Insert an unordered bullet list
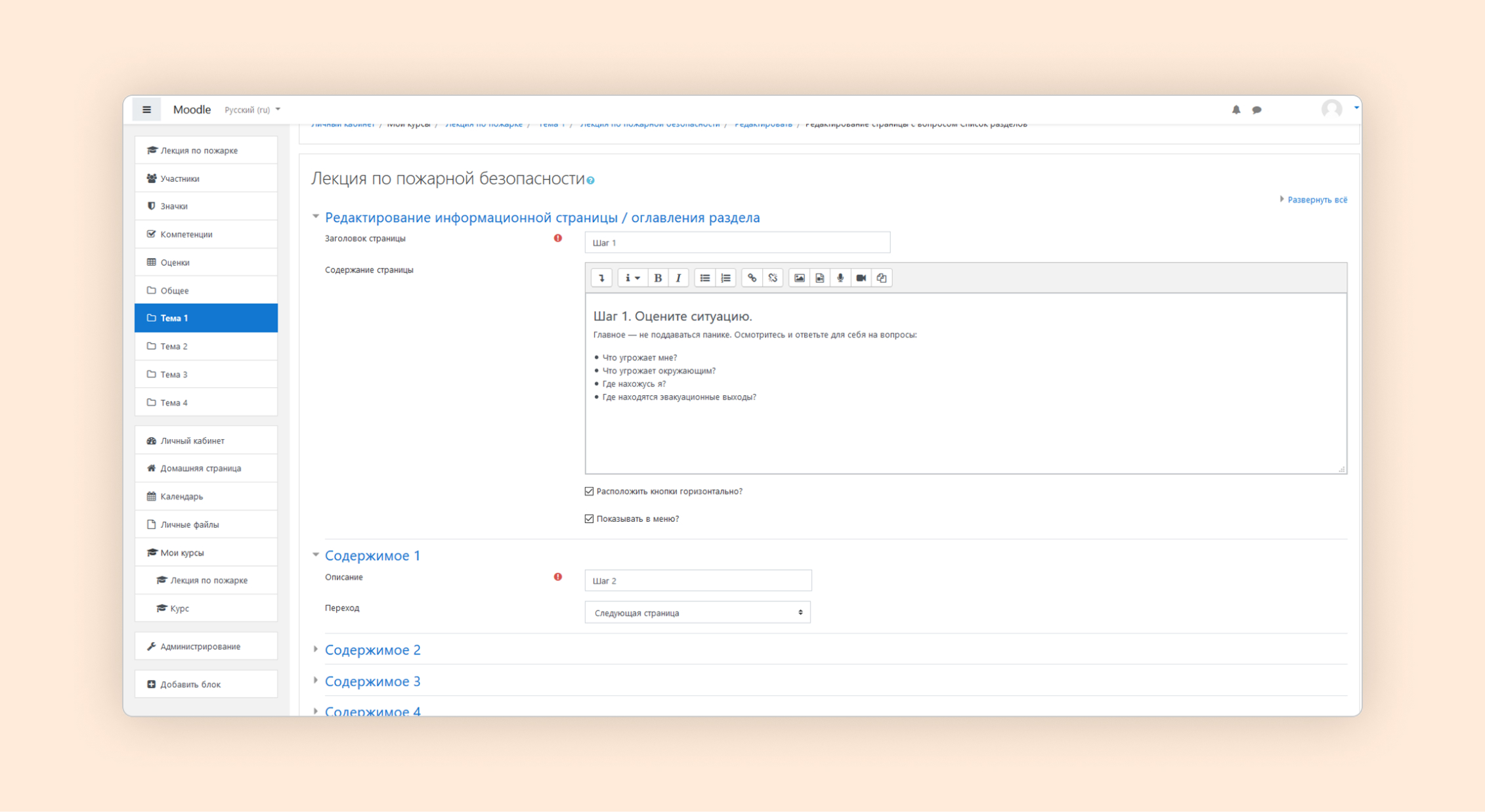The width and height of the screenshot is (1485, 812). 704,278
